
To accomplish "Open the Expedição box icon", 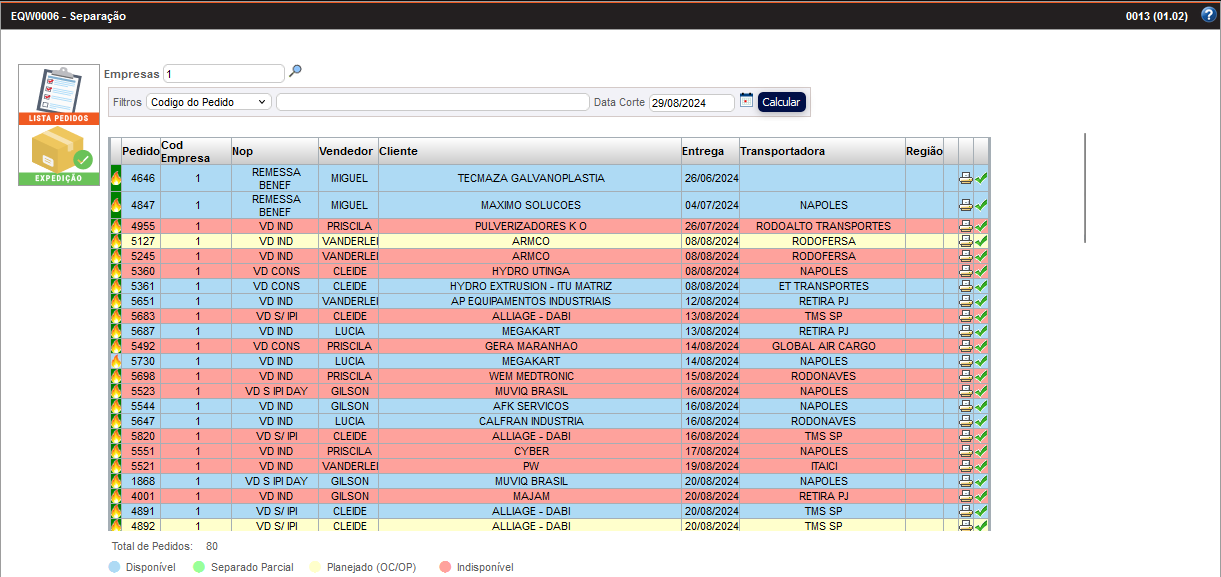I will click(59, 155).
